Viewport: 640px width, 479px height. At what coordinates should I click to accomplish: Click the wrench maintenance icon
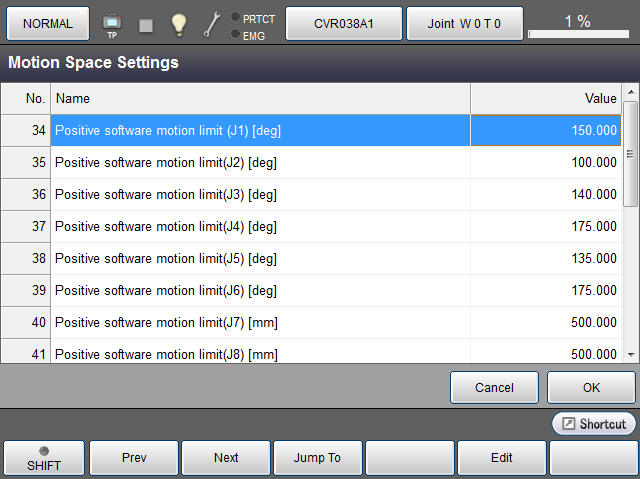pos(211,24)
